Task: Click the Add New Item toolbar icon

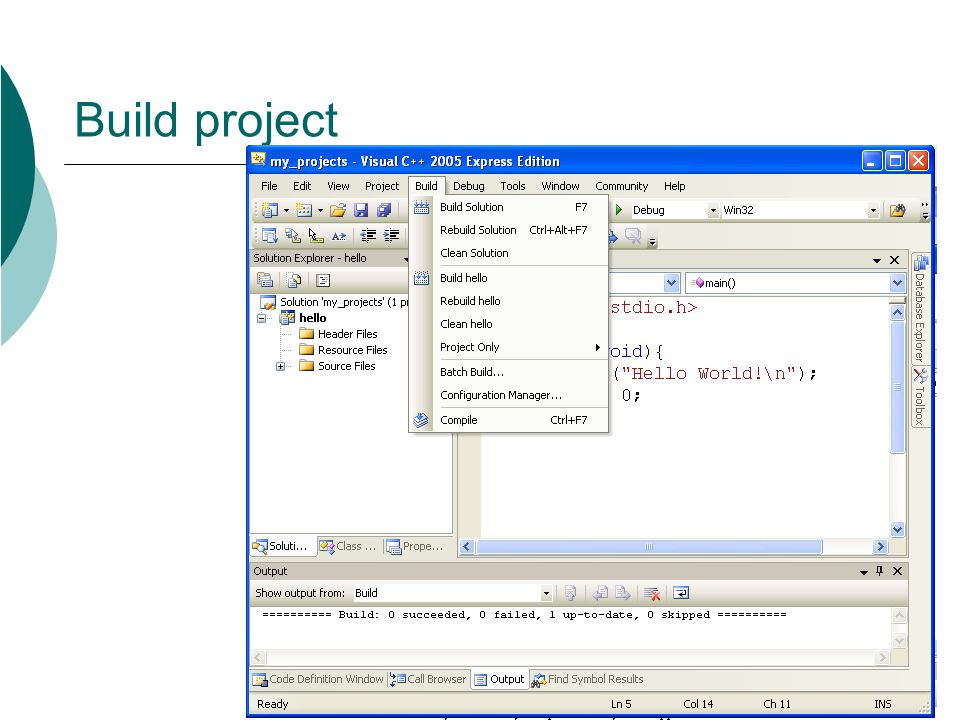Action: (304, 210)
